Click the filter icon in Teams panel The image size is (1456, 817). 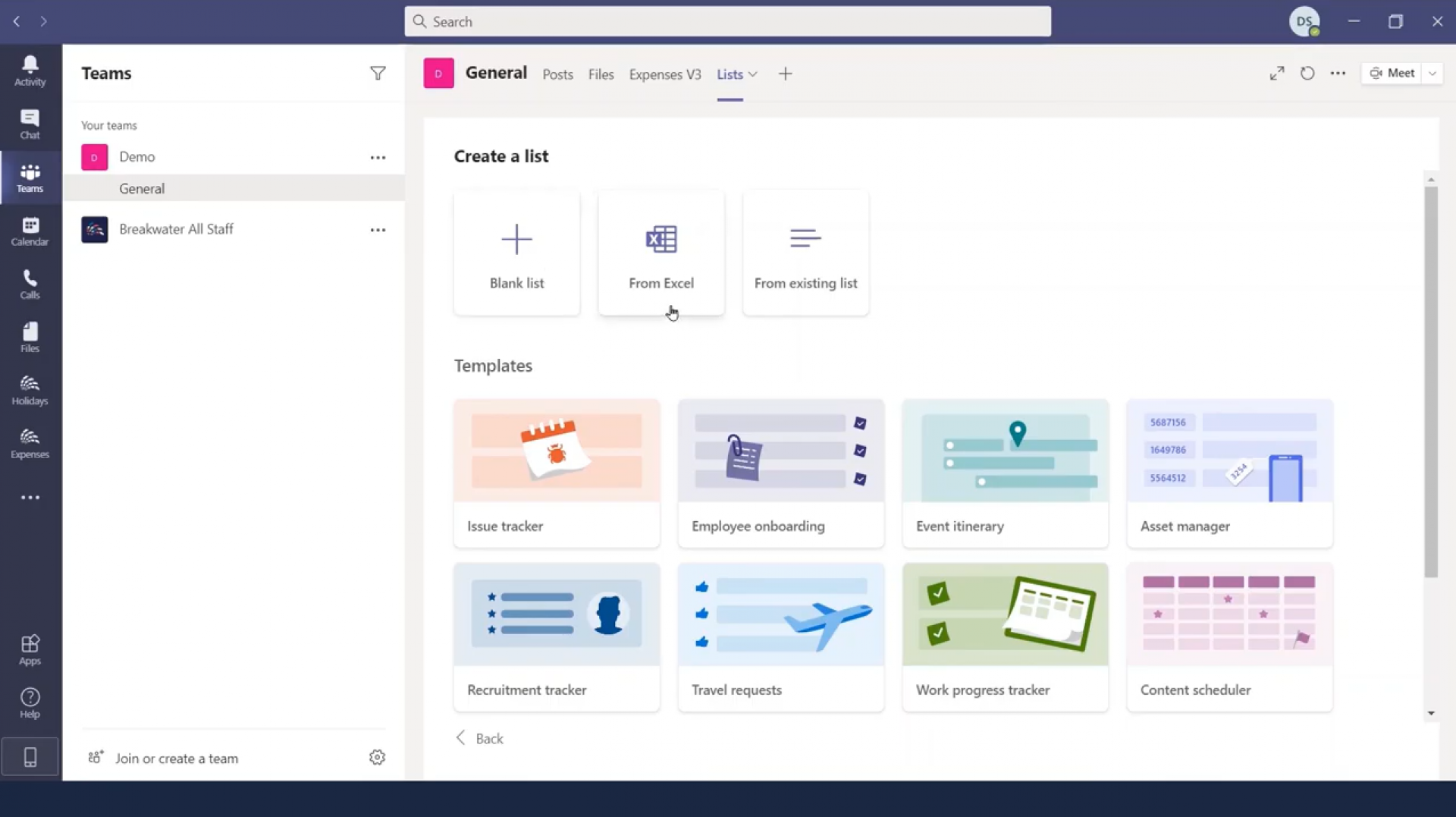(x=378, y=73)
